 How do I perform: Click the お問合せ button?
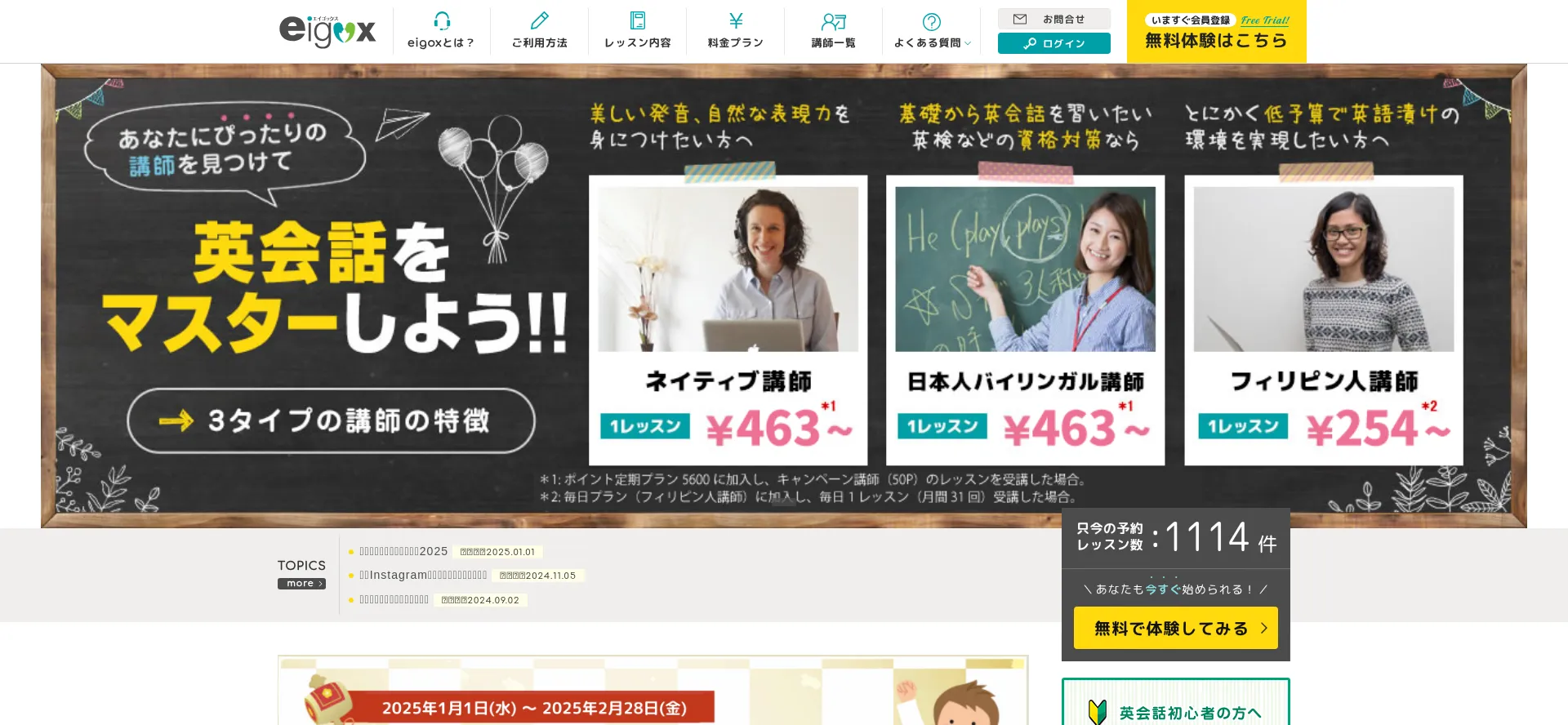click(1054, 19)
